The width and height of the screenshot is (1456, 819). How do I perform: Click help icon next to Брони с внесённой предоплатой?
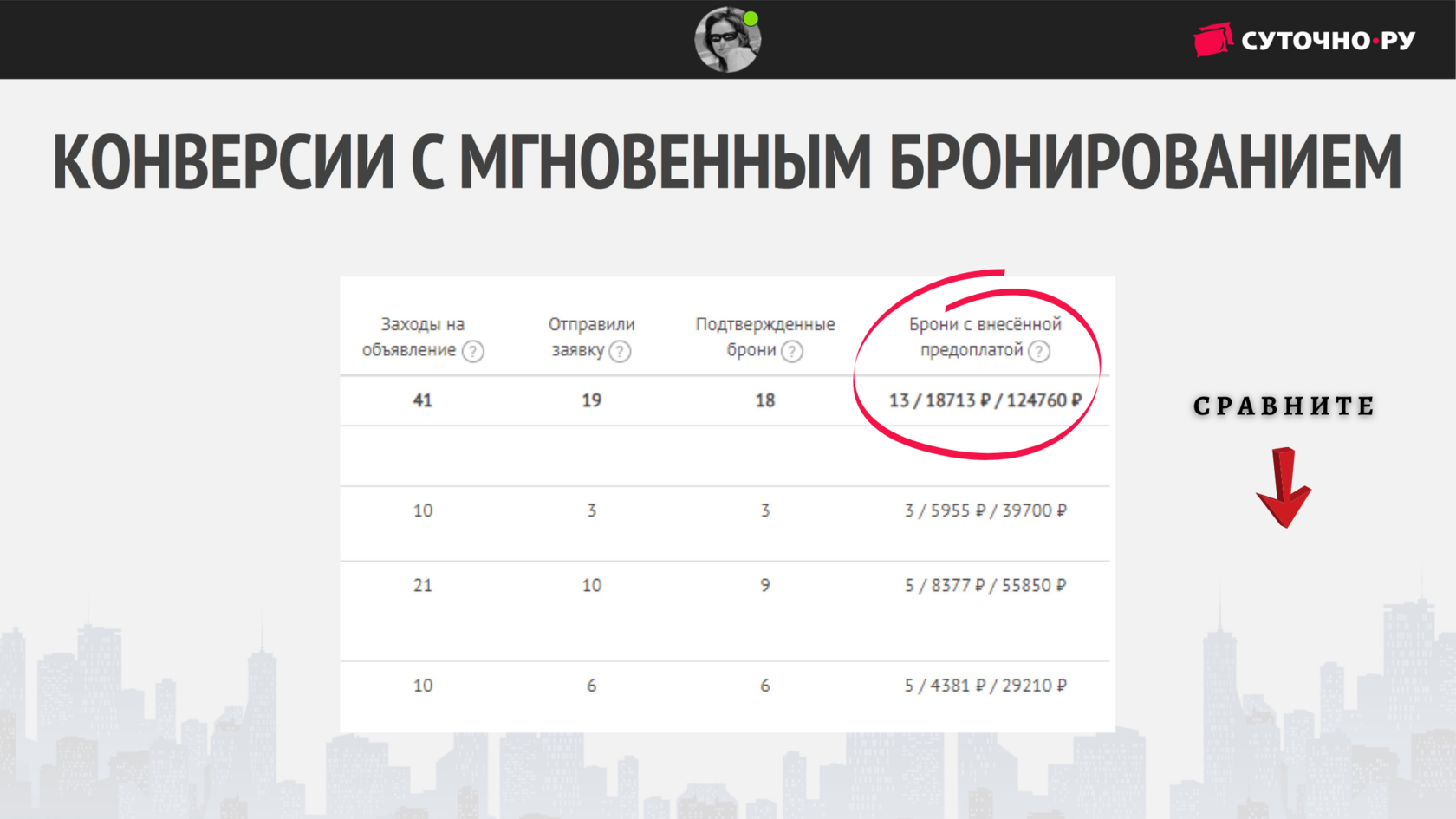pyautogui.click(x=1039, y=351)
